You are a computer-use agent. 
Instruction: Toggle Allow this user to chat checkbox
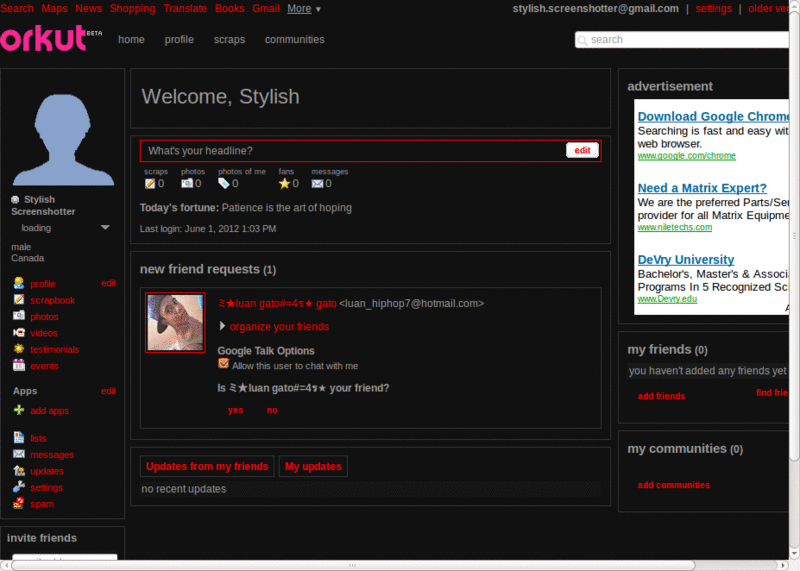point(223,363)
